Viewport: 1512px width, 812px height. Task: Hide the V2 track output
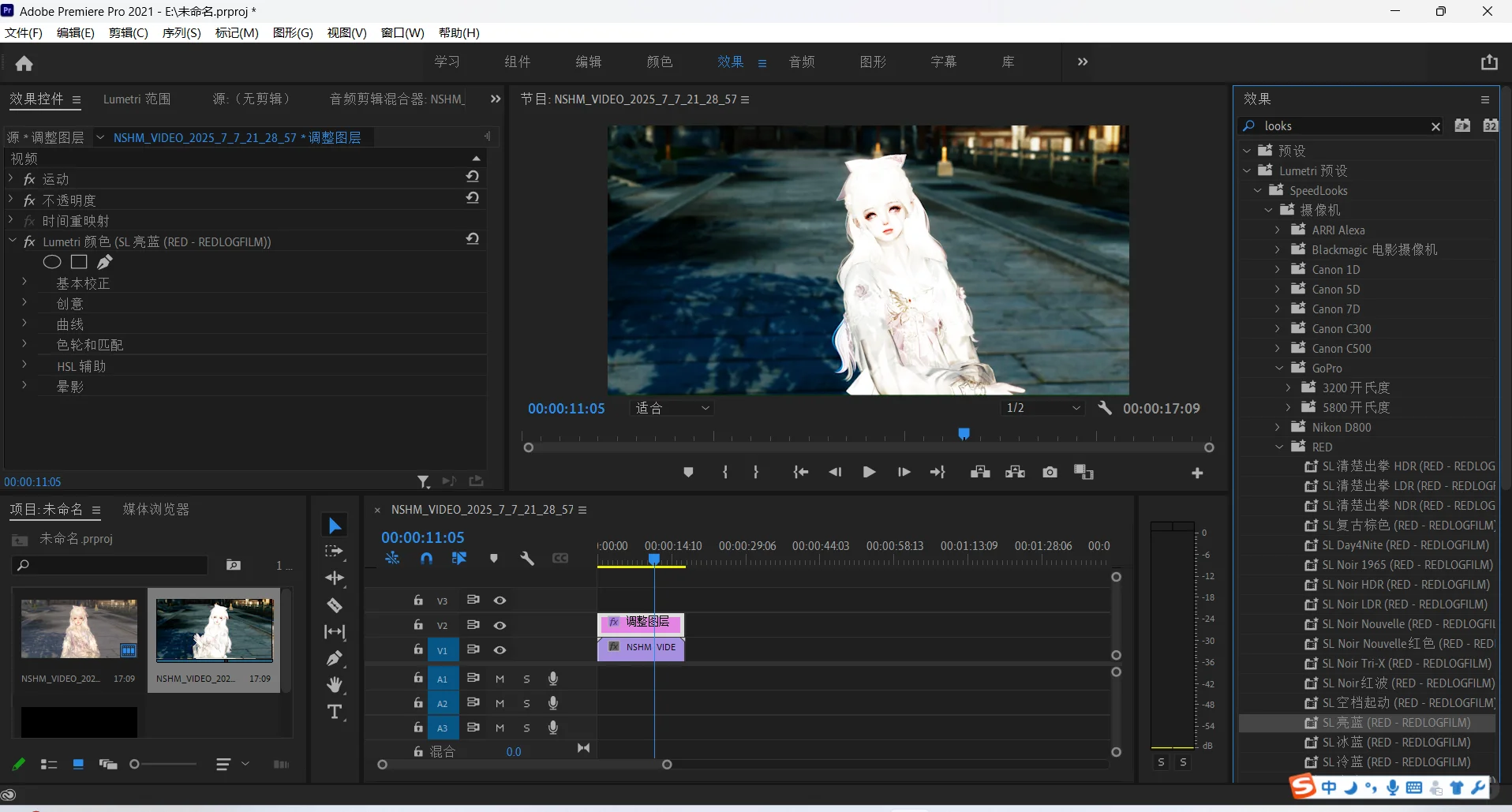click(x=500, y=625)
